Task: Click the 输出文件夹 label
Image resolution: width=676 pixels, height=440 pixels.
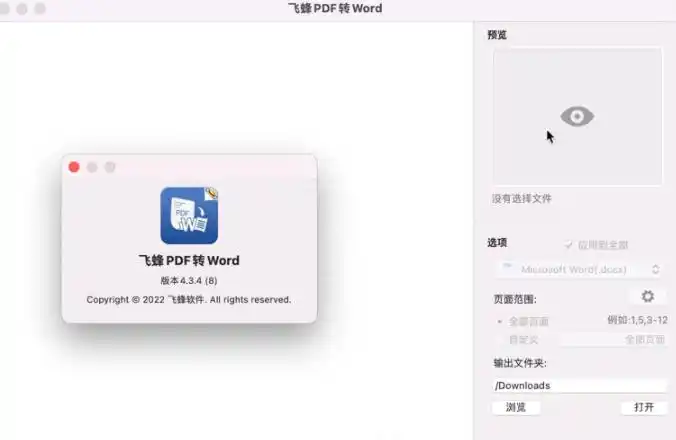Action: pos(520,363)
